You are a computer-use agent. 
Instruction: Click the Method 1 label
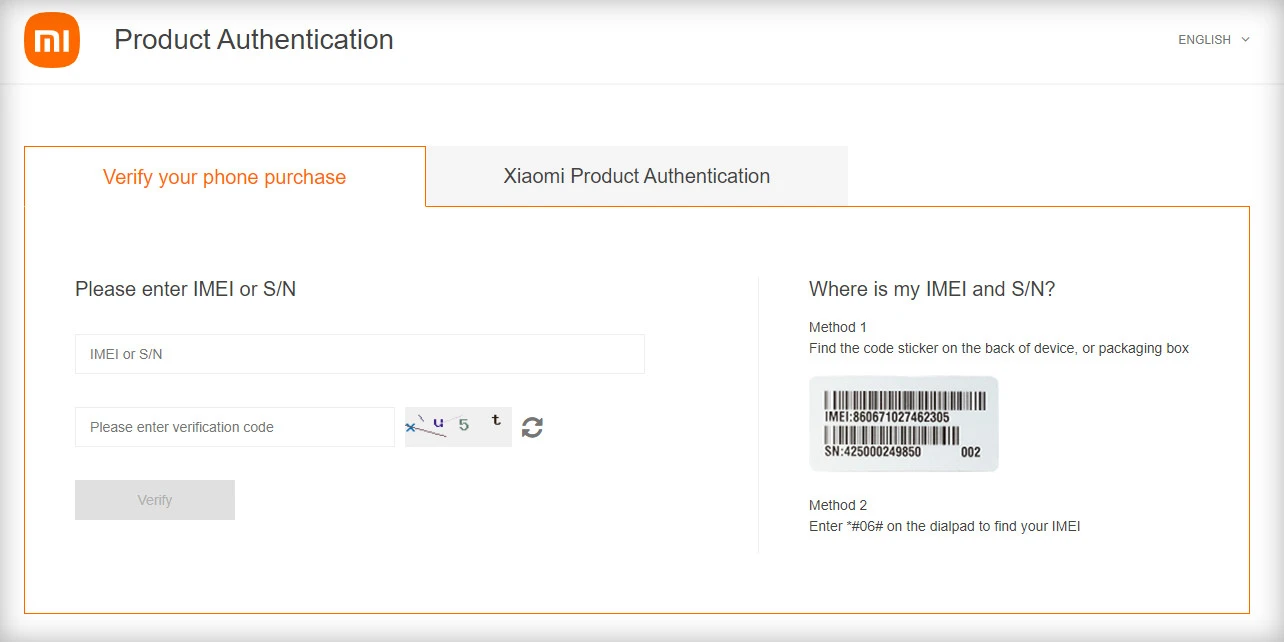(x=837, y=327)
